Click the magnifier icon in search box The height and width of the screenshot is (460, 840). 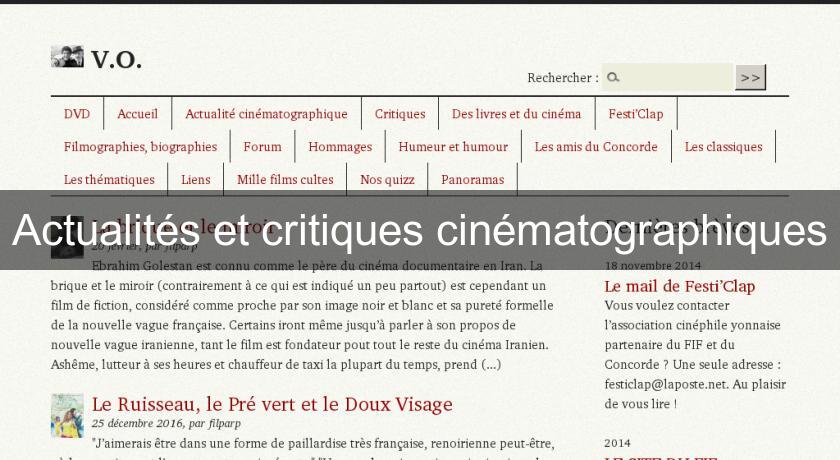613,77
